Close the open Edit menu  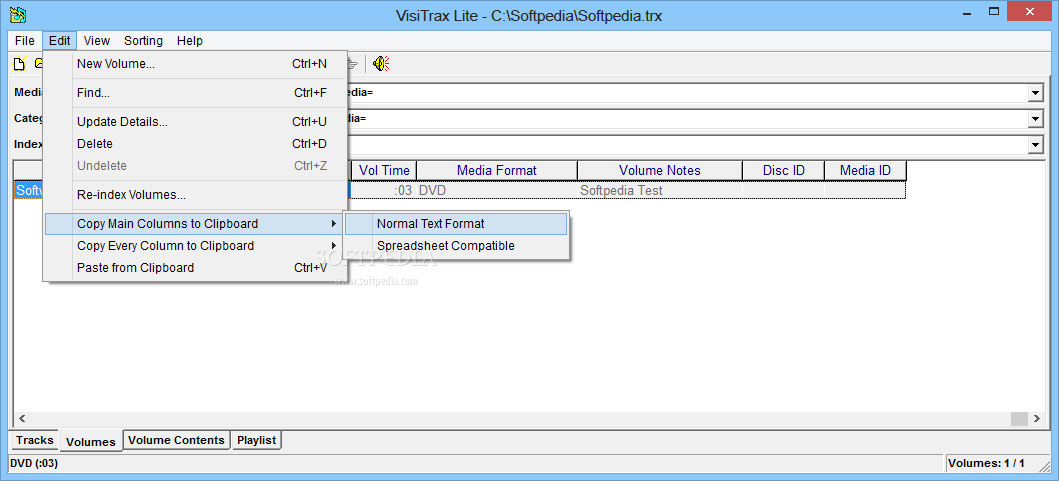tap(59, 41)
